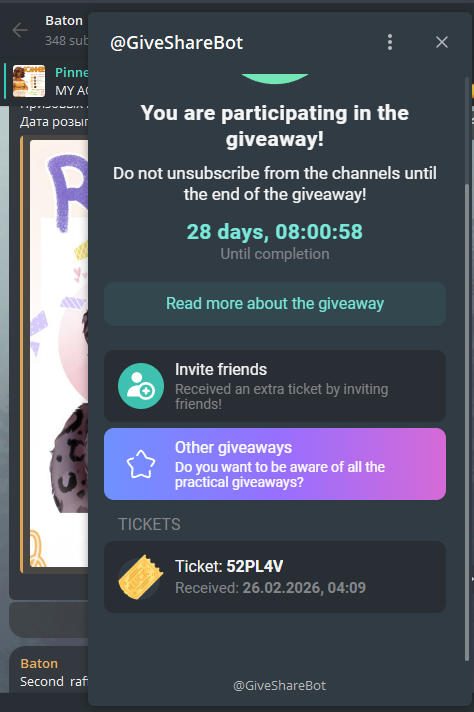Click Read more about the giveaway
The image size is (474, 712).
275,304
